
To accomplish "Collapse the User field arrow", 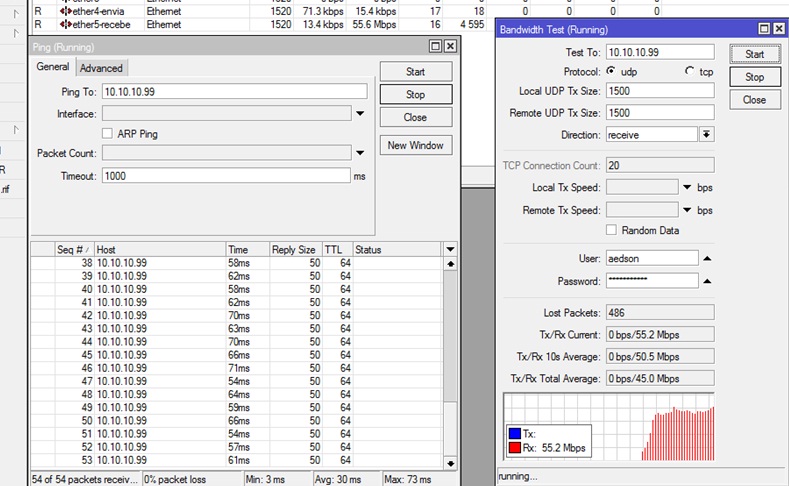I will point(707,259).
